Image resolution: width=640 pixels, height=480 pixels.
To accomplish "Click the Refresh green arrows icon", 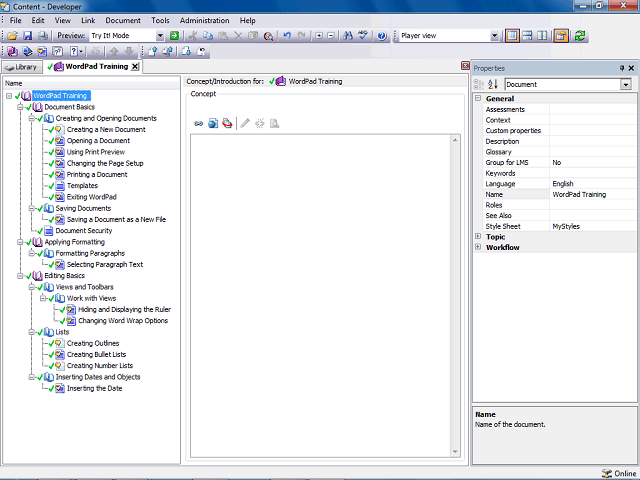I will coord(580,36).
